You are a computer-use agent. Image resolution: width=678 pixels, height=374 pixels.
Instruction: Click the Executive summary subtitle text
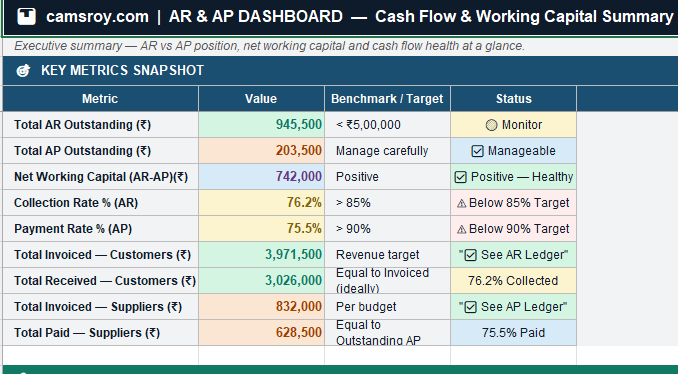click(x=269, y=46)
